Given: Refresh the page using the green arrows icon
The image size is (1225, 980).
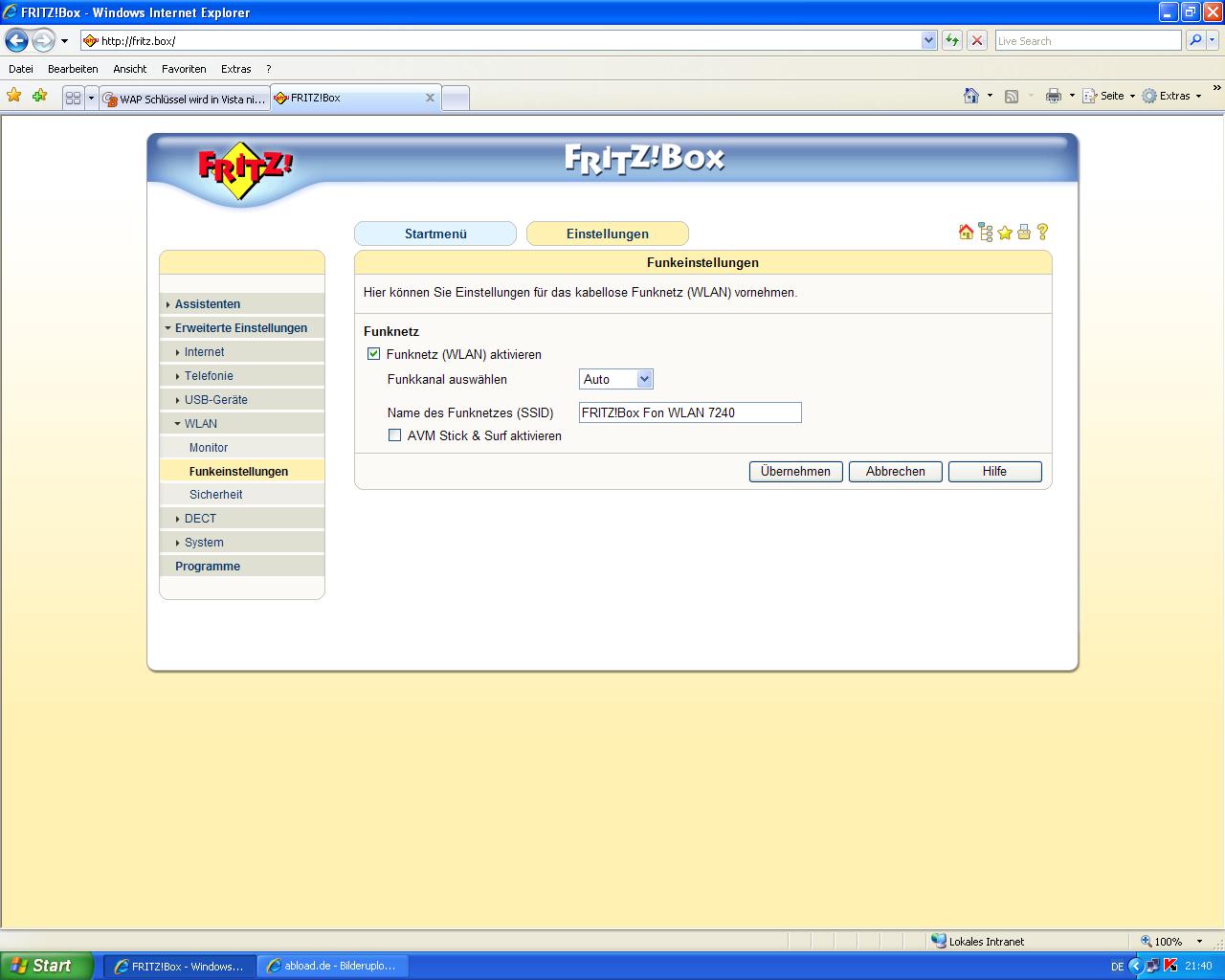Looking at the screenshot, I should coord(952,40).
